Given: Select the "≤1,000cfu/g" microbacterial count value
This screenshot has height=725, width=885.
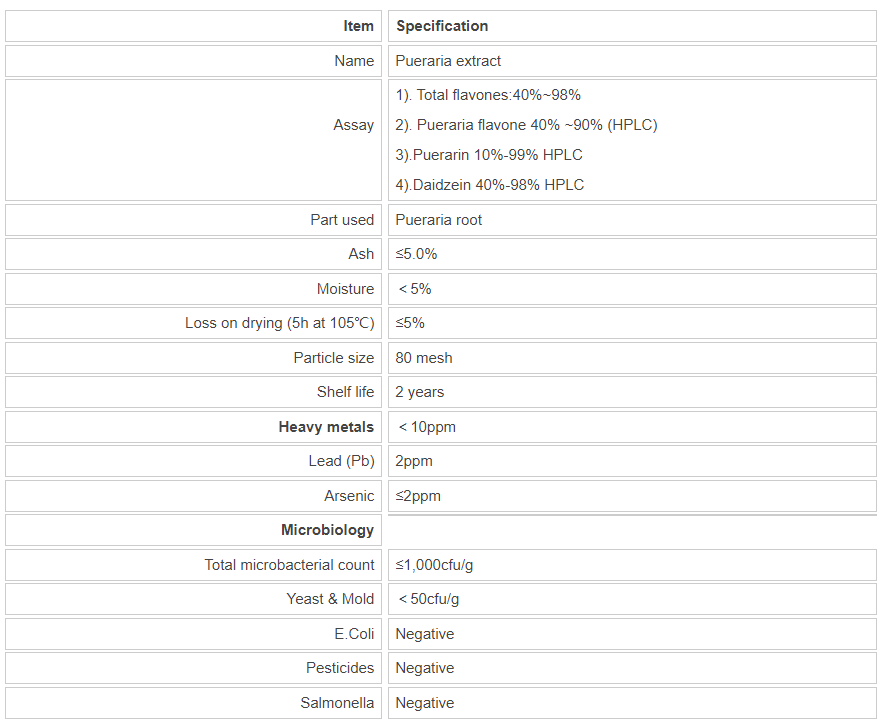Looking at the screenshot, I should 434,565.
